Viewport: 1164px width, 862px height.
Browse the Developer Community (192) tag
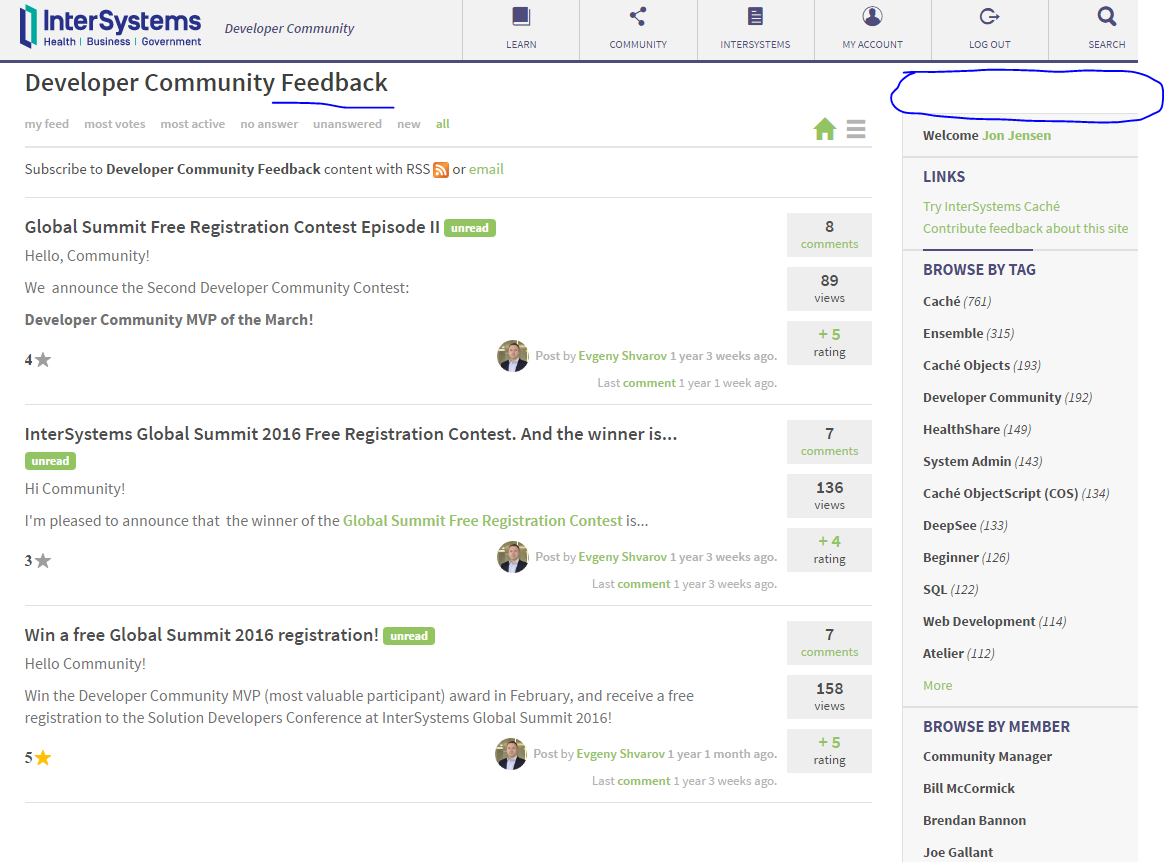(x=1007, y=397)
